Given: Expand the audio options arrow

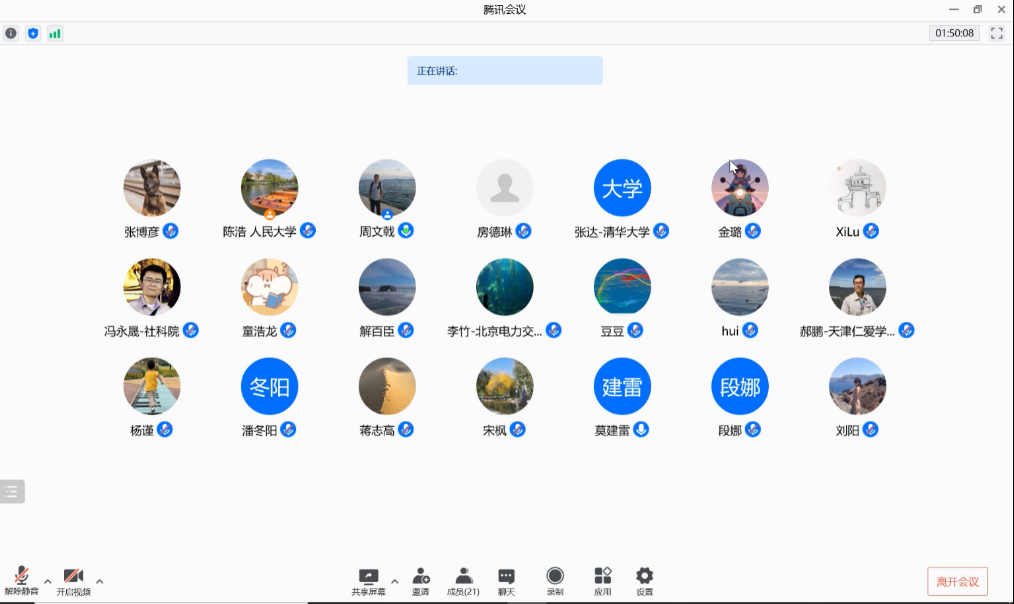Looking at the screenshot, I should pyautogui.click(x=47, y=581).
